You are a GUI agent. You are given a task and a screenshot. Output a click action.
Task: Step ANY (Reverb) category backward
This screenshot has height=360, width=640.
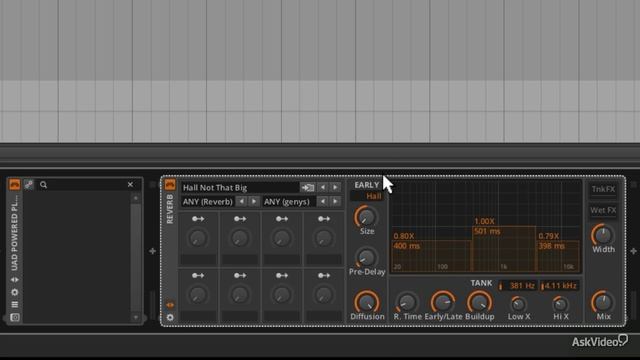[x=241, y=202]
